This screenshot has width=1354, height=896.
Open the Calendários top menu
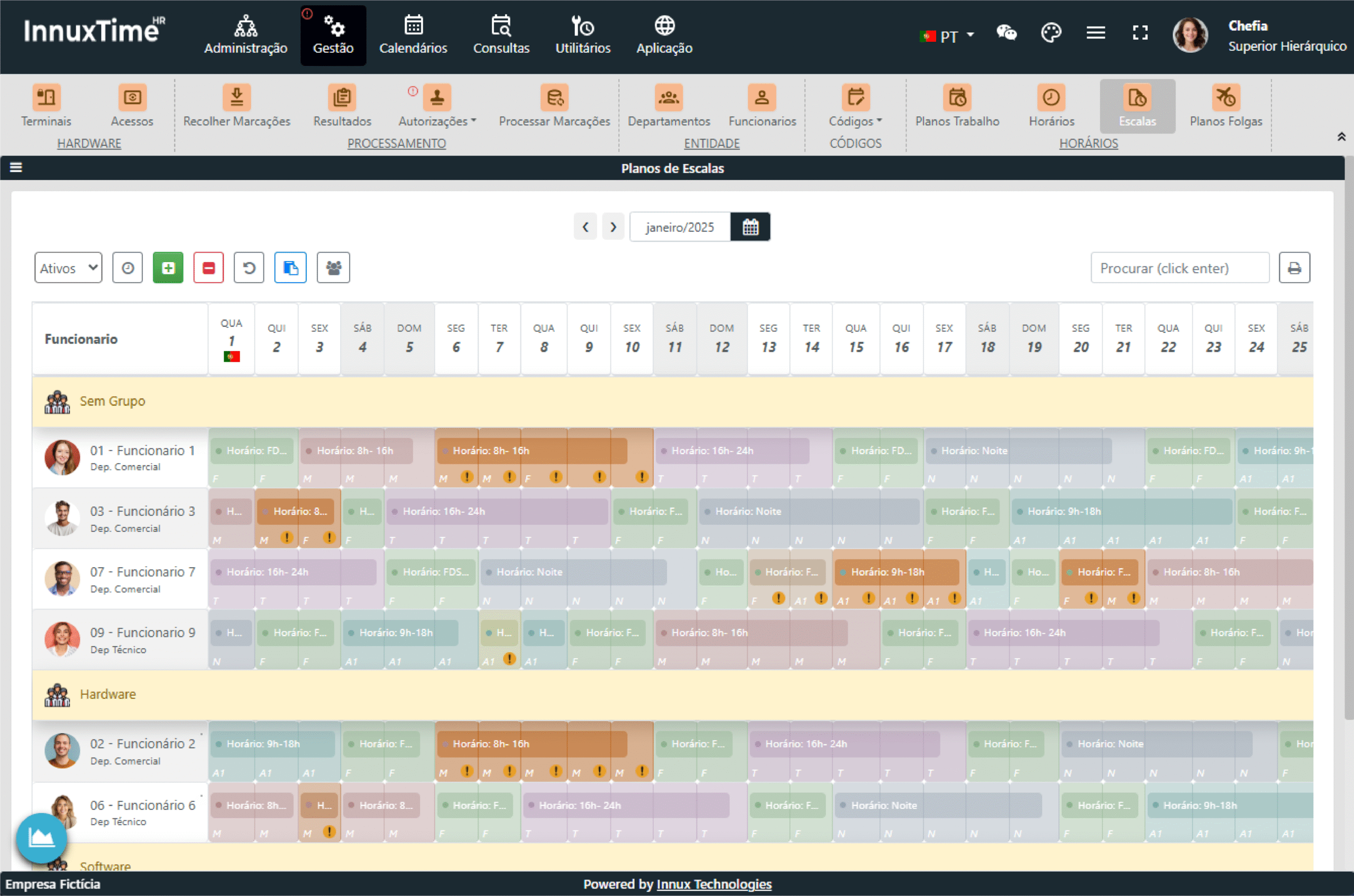point(413,35)
